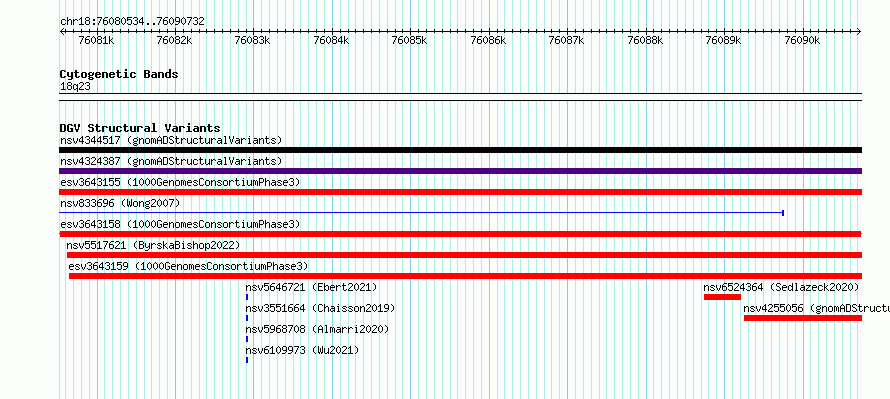Open the esv3643158 variant label
This screenshot has width=890, height=399.
180,224
